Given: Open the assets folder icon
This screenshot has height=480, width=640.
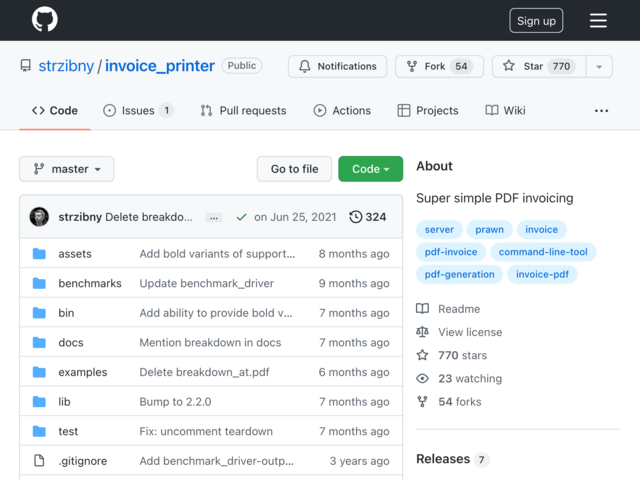Looking at the screenshot, I should tap(39, 254).
